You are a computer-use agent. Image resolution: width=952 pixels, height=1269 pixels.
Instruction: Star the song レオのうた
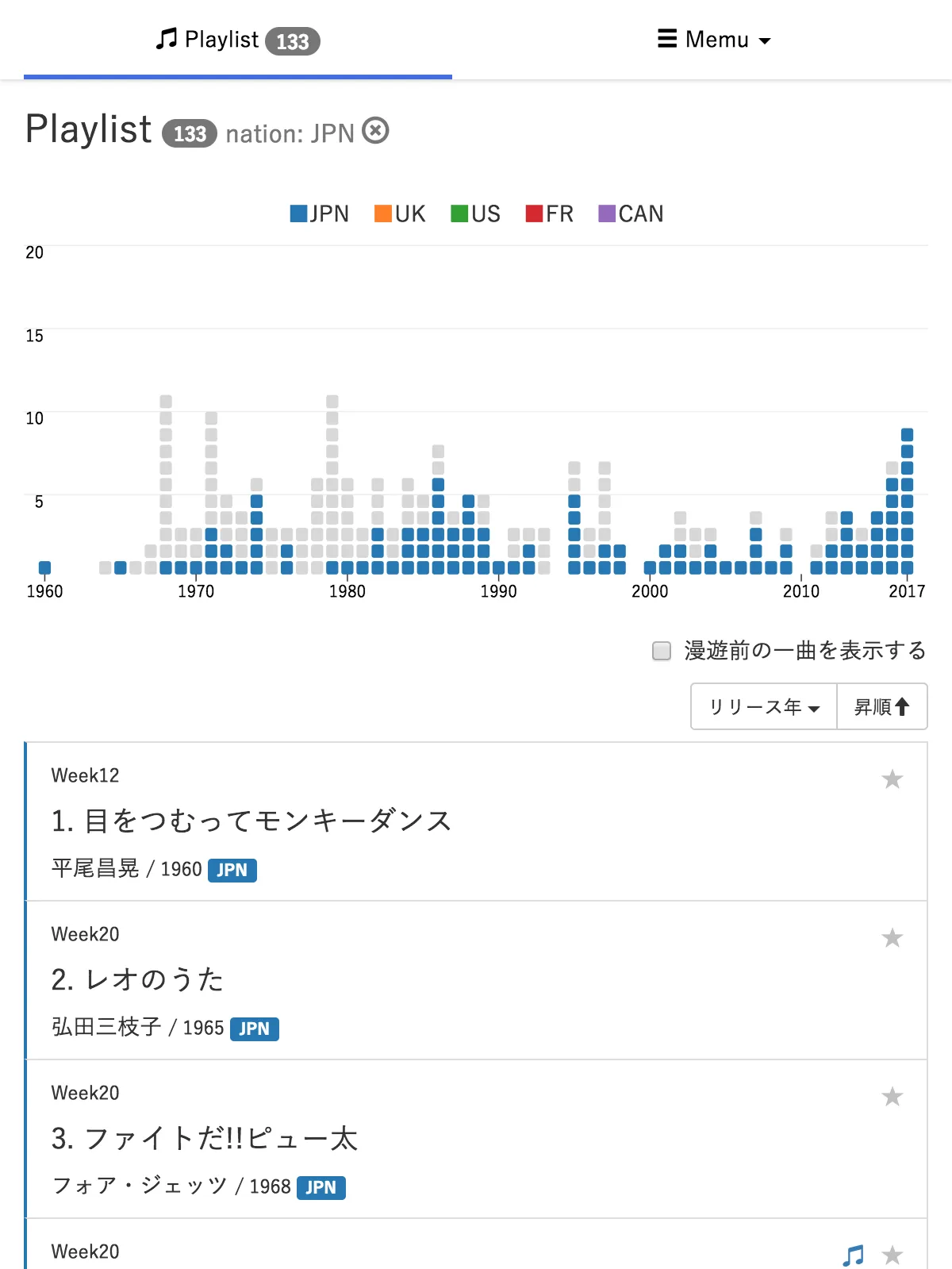(x=892, y=938)
